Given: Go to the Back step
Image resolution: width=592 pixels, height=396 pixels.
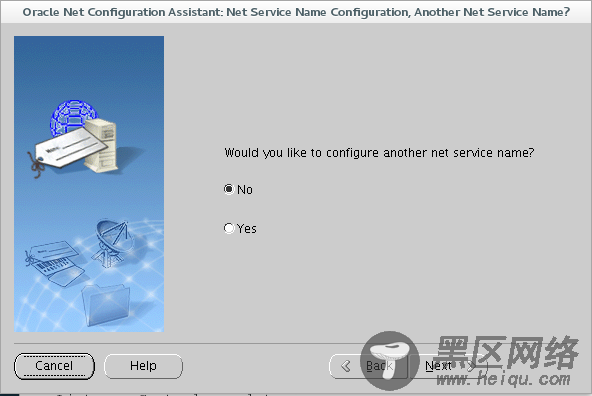Looking at the screenshot, I should coord(368,366).
